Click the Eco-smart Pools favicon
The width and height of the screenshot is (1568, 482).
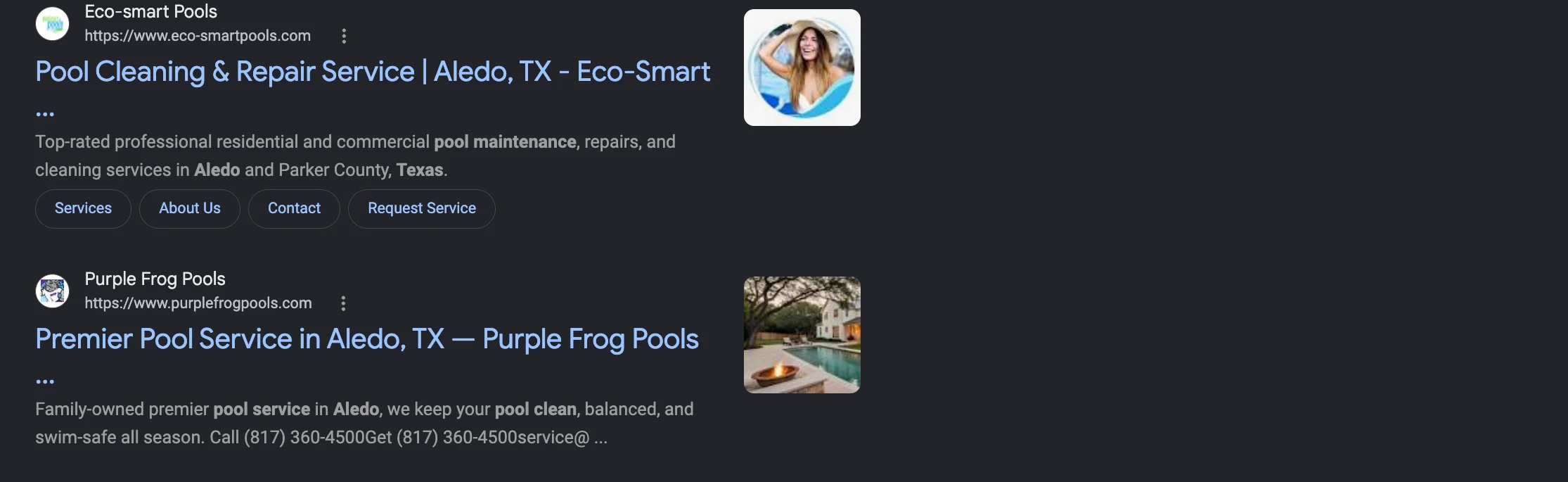click(x=53, y=24)
